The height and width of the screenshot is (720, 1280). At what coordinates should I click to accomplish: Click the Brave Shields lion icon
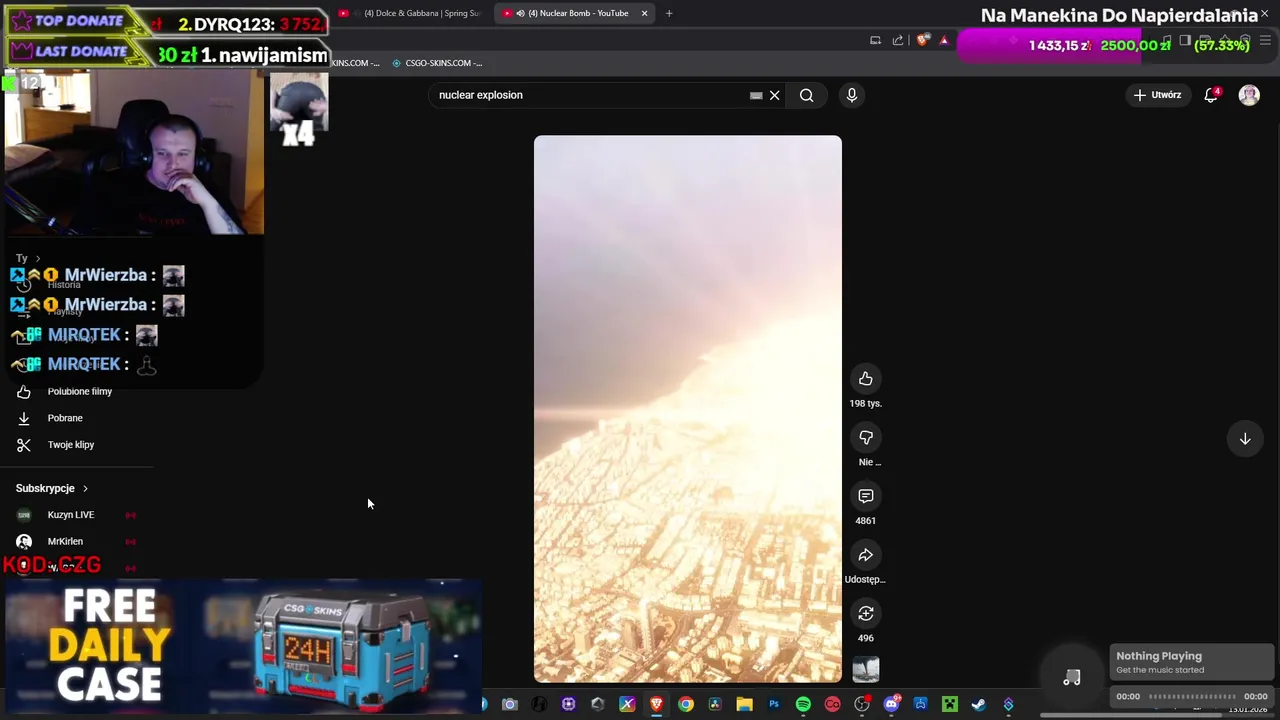(922, 40)
